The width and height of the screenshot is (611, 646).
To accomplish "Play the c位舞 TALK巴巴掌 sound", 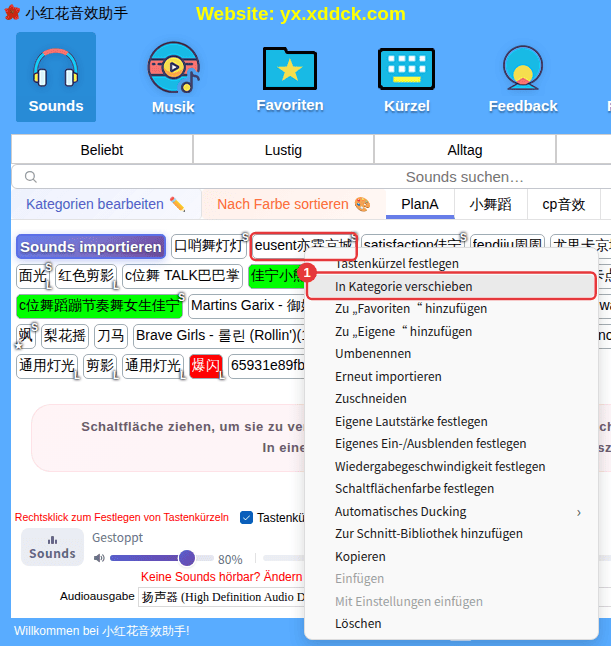I will pyautogui.click(x=182, y=276).
